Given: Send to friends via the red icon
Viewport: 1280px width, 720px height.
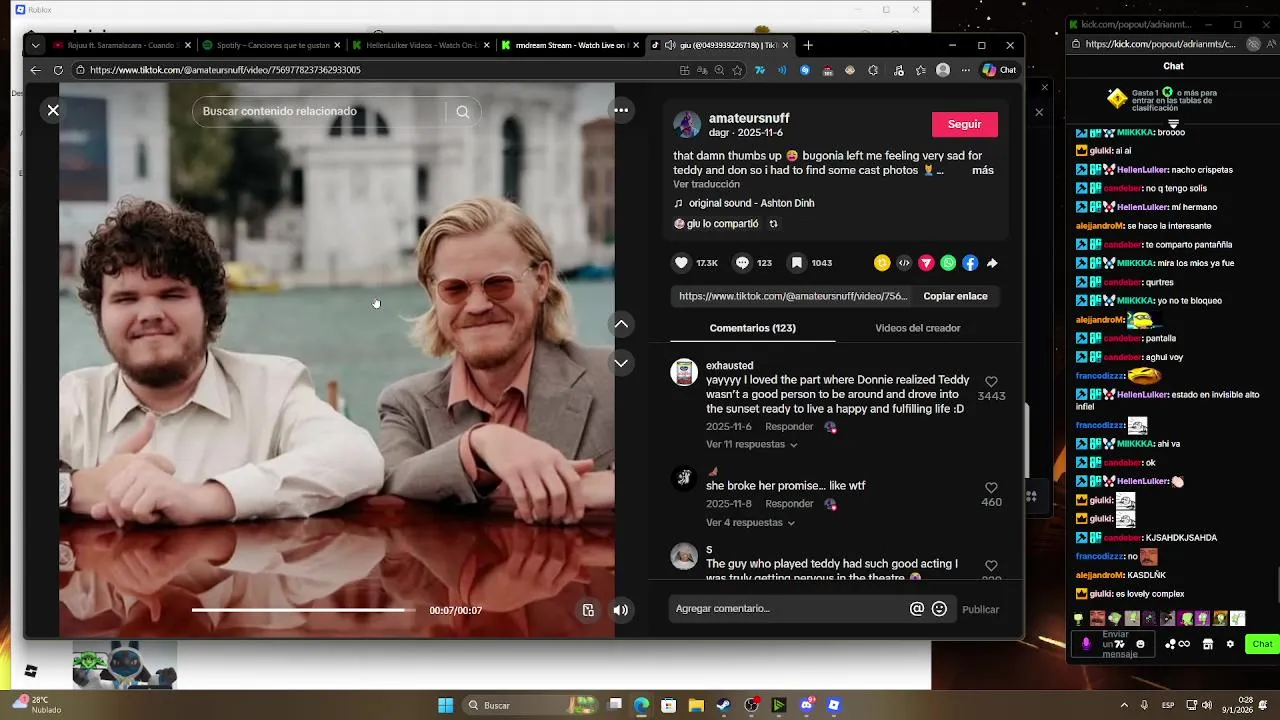Looking at the screenshot, I should pyautogui.click(x=926, y=263).
